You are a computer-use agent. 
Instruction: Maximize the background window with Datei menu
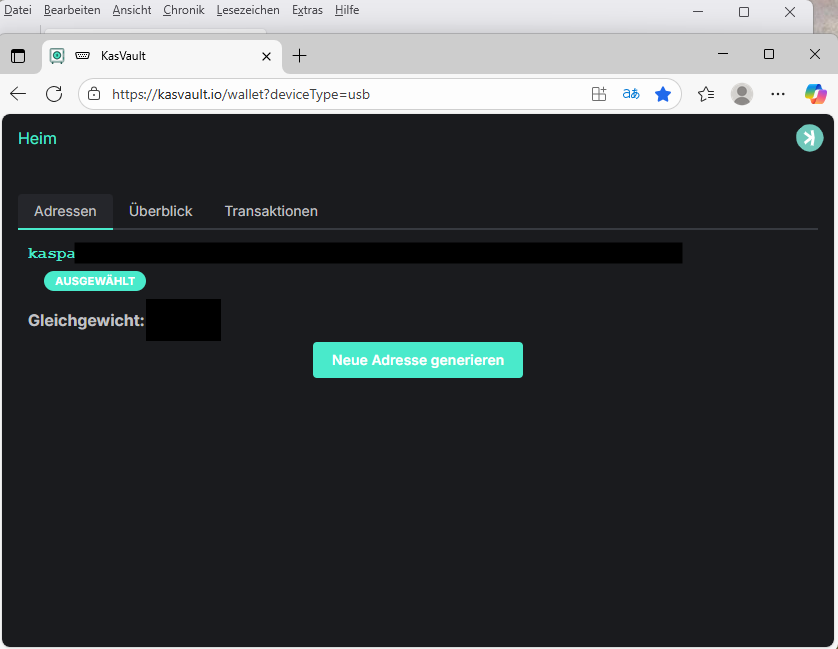tap(744, 12)
